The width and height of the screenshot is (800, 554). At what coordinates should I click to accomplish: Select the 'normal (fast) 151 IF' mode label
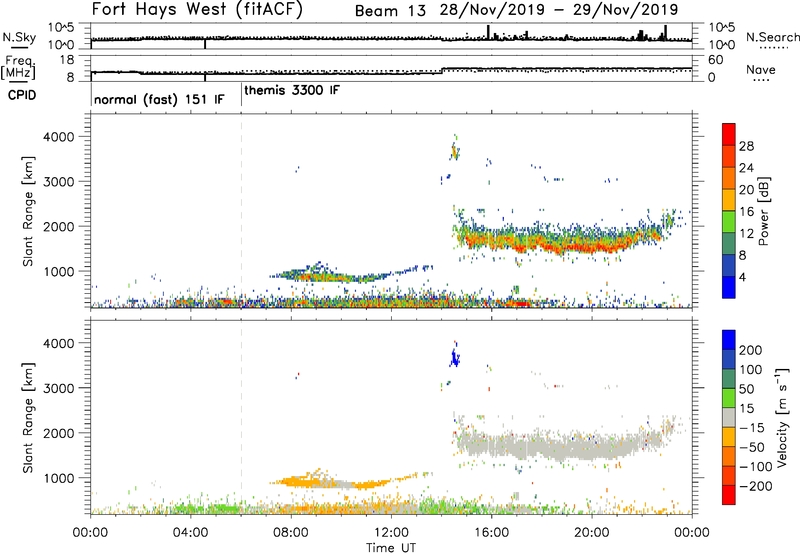[159, 99]
